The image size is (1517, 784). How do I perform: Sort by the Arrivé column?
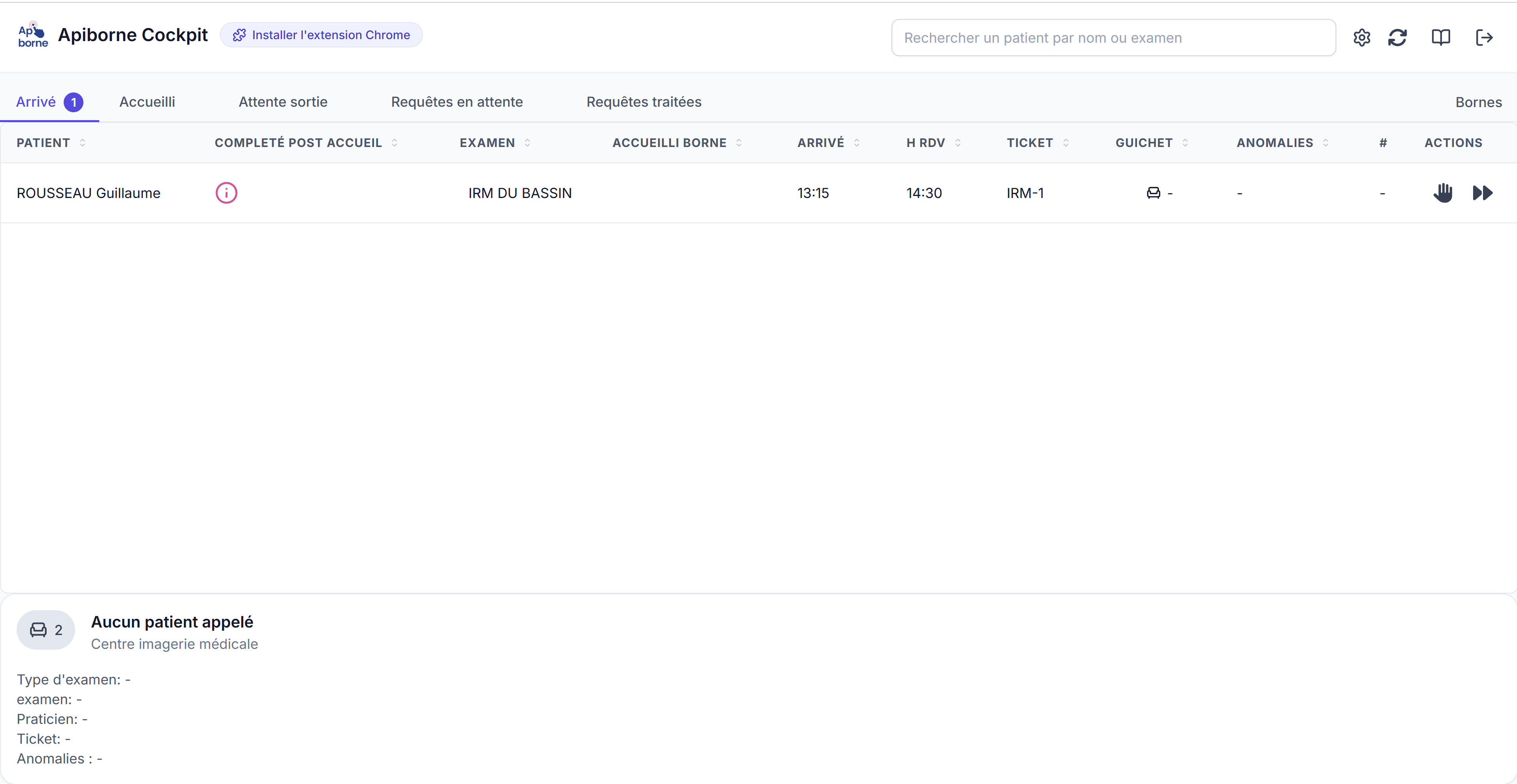click(x=828, y=143)
